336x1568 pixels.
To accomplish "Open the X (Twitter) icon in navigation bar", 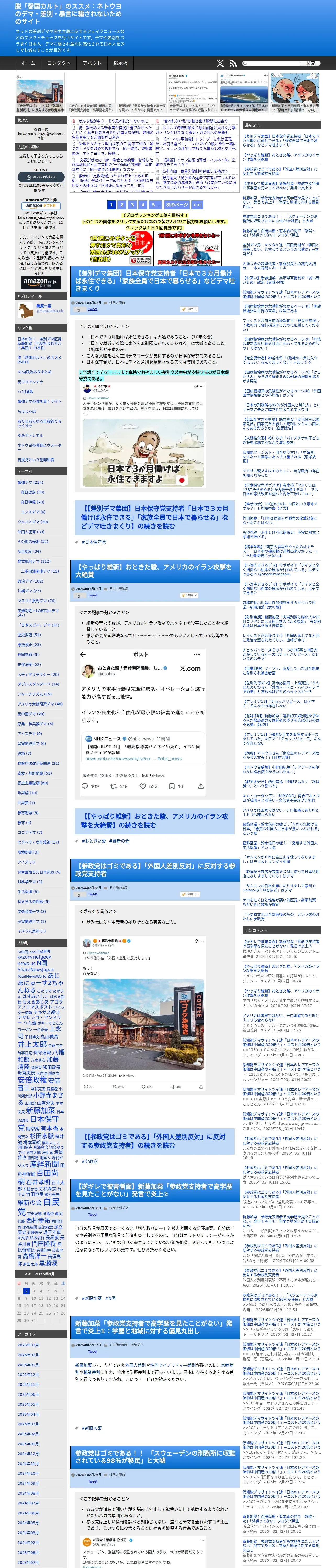I will tap(220, 63).
